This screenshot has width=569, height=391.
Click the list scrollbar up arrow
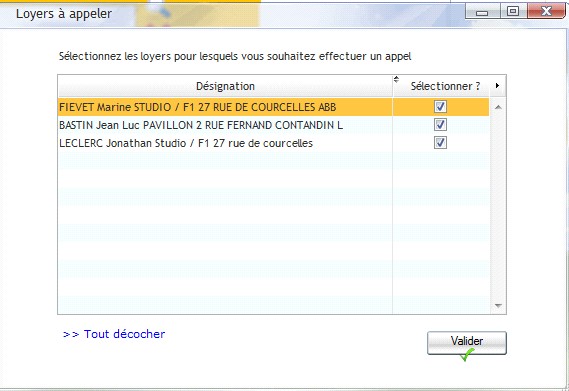[498, 107]
